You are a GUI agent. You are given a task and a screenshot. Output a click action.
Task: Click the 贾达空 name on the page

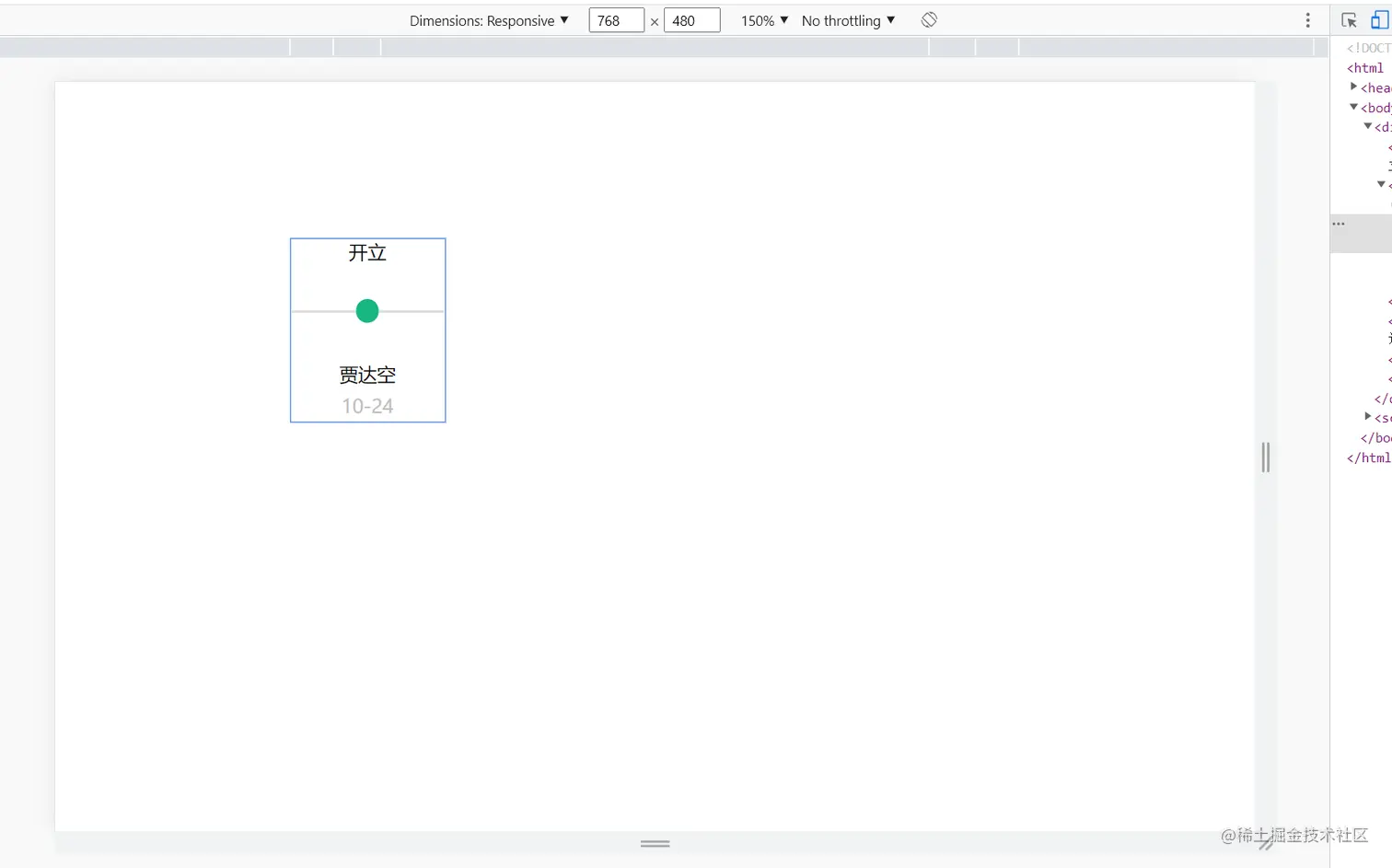(x=366, y=375)
